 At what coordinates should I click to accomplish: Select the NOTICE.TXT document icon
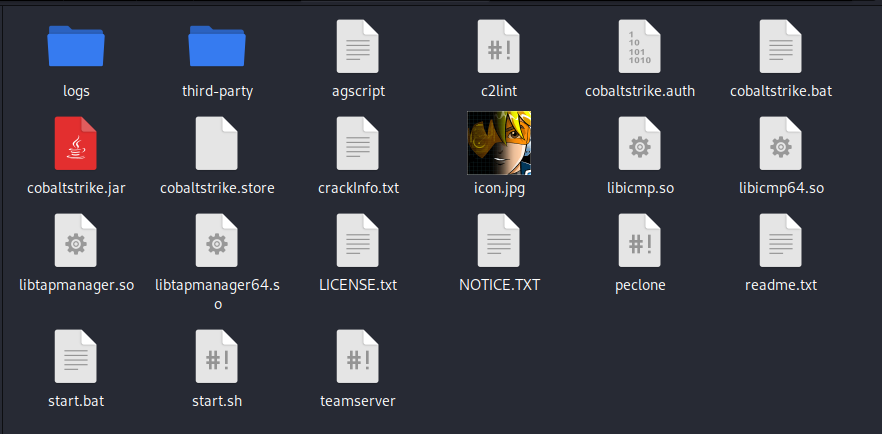coord(498,240)
